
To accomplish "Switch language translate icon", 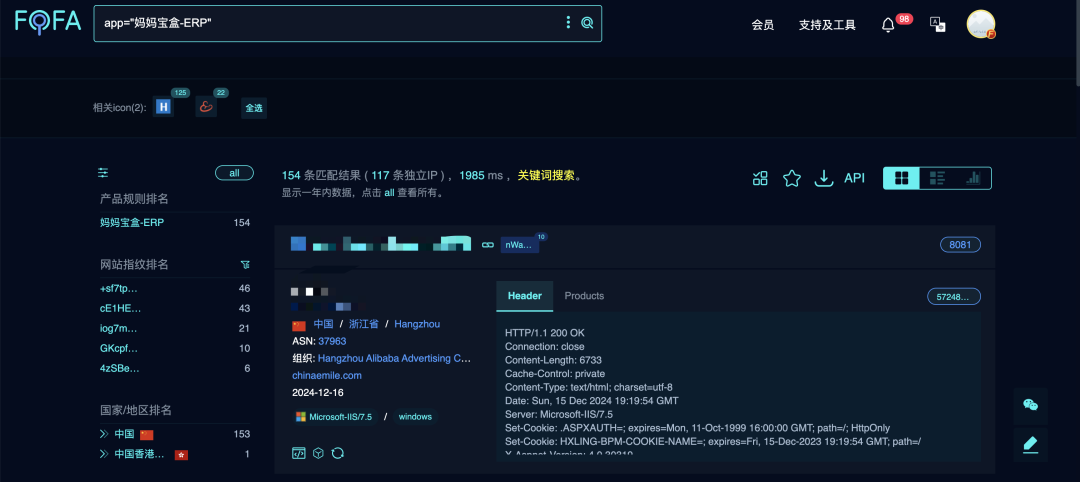I will click(938, 25).
